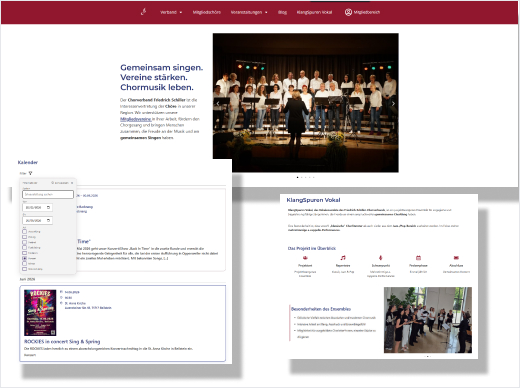
Task: Click the user profile icon beside Mitgliedbereich
Action: click(x=348, y=12)
